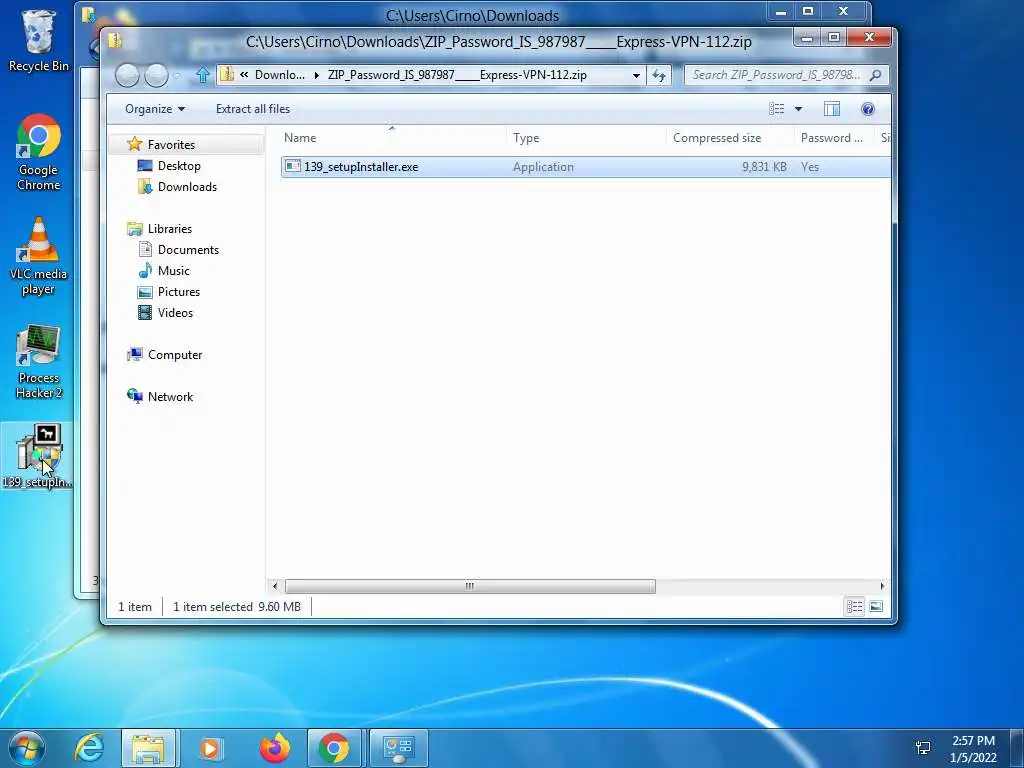The width and height of the screenshot is (1024, 768).
Task: Open the Organize dropdown menu
Action: pos(155,109)
